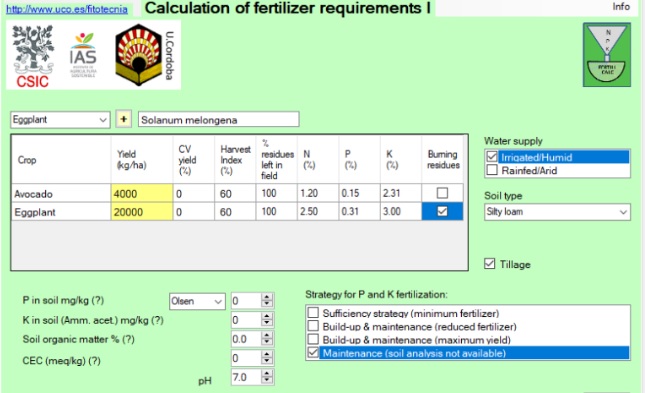Decrease pH value
The width and height of the screenshot is (645, 393).
tap(267, 381)
